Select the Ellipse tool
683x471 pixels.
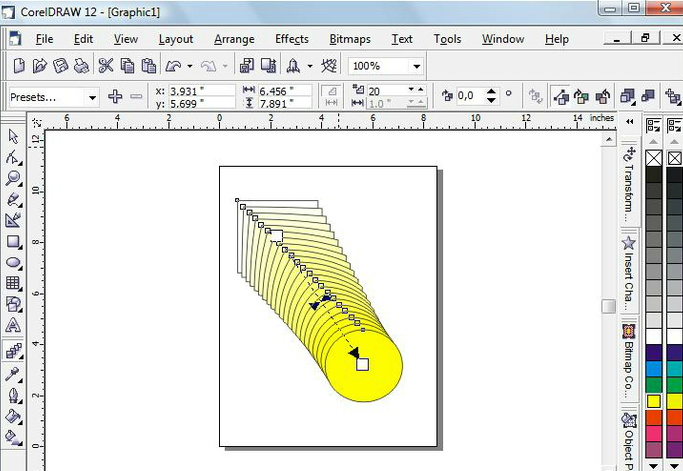point(13,263)
